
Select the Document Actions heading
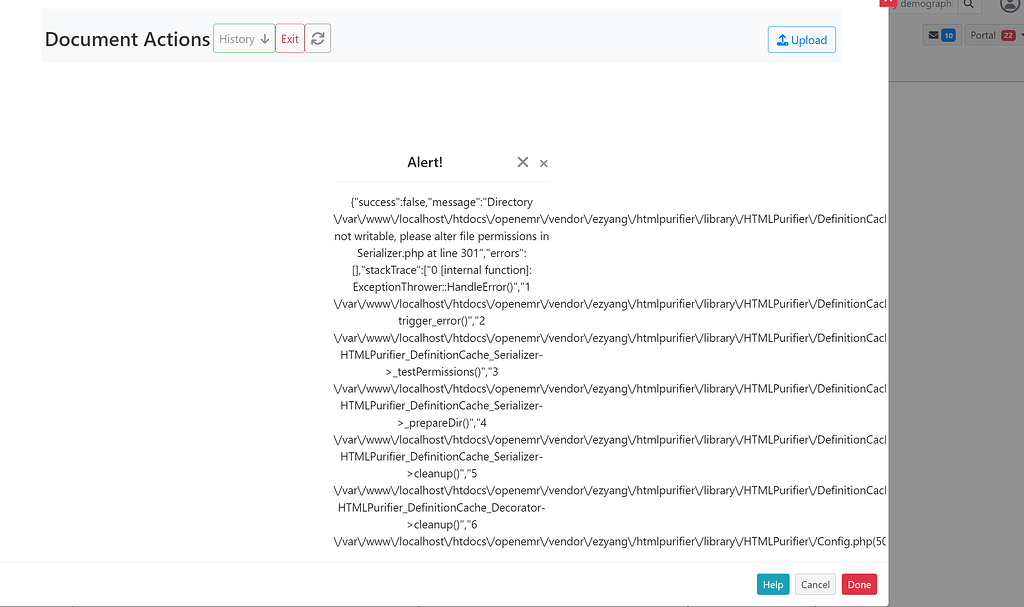coord(127,39)
